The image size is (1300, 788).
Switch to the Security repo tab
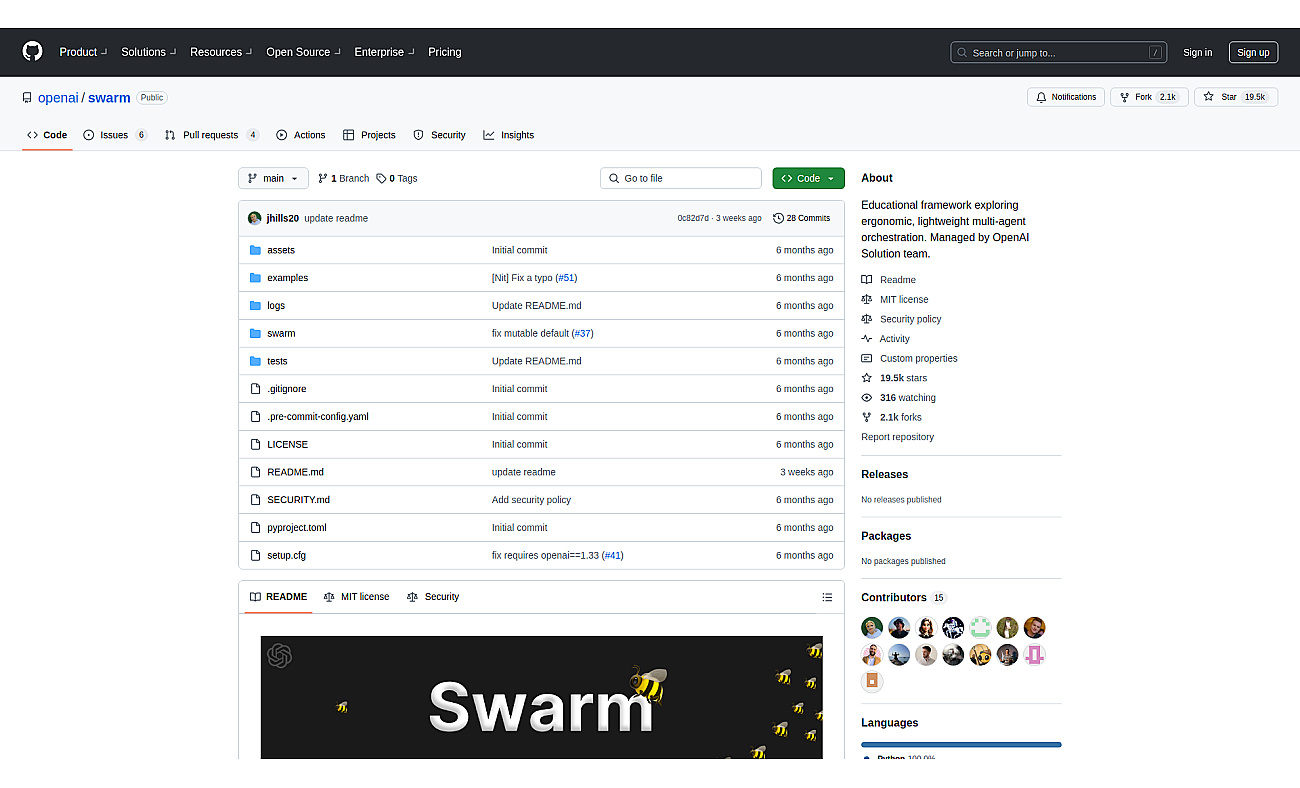[439, 135]
